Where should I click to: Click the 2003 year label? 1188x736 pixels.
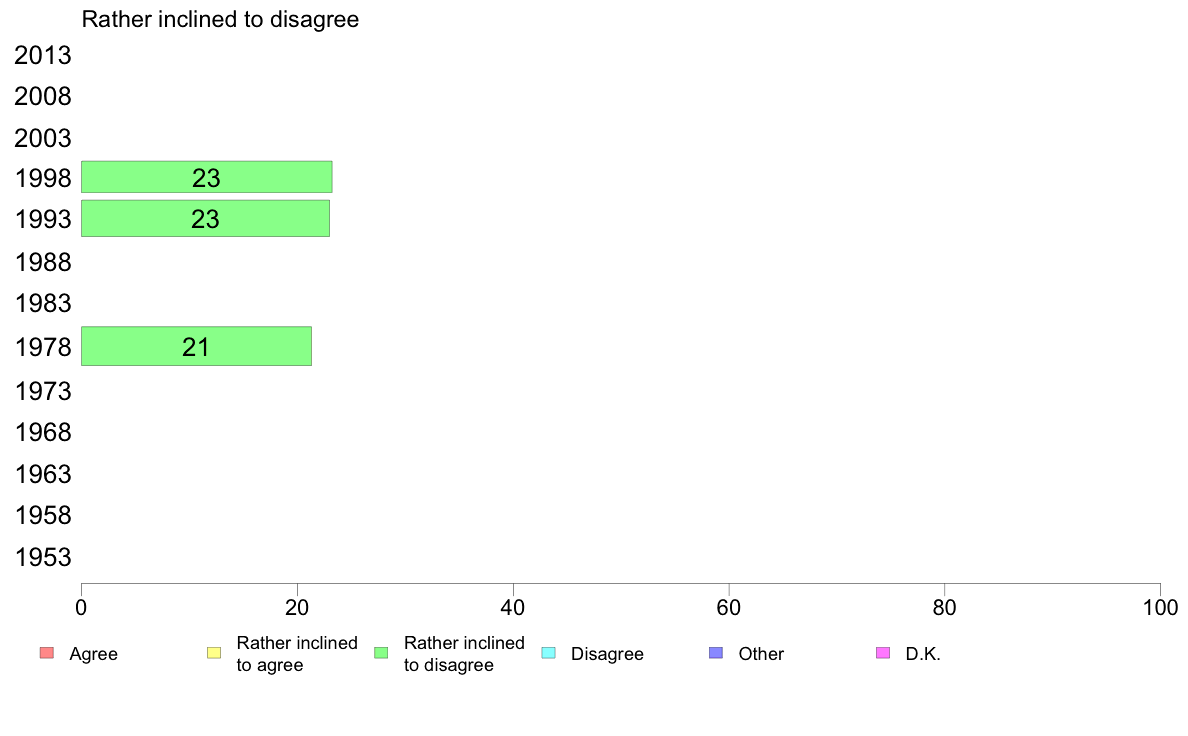coord(42,138)
